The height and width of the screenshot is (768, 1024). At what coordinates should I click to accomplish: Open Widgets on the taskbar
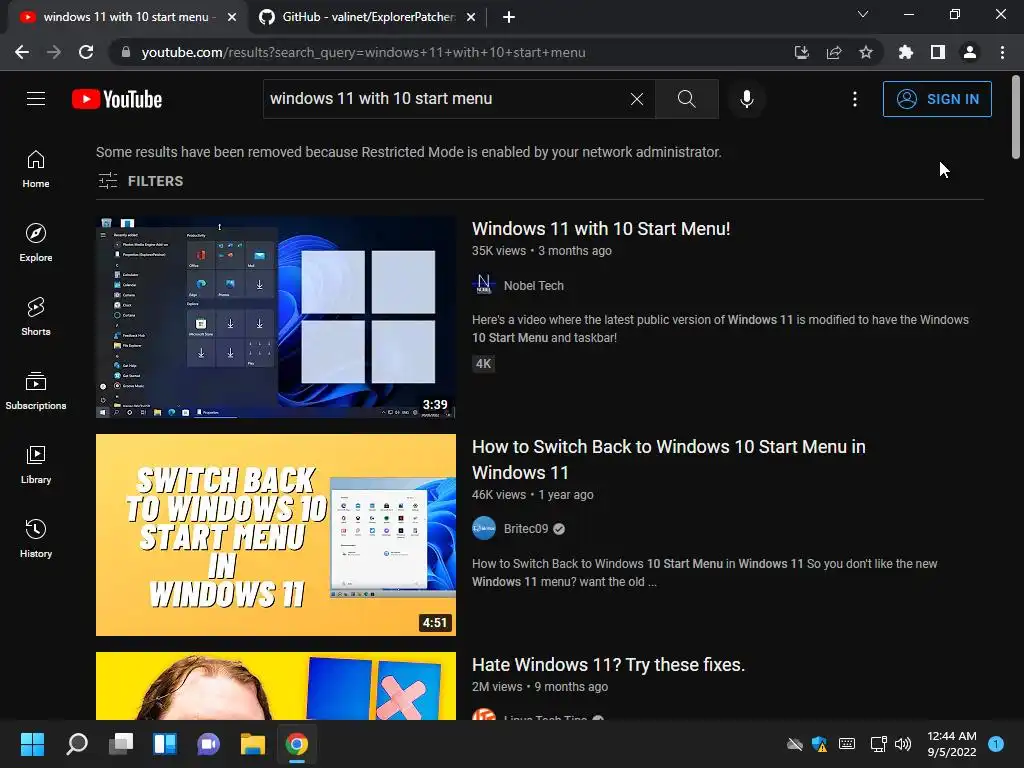click(x=165, y=744)
